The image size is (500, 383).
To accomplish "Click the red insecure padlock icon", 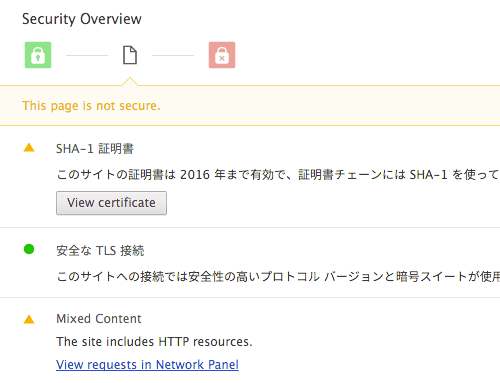I will [222, 55].
